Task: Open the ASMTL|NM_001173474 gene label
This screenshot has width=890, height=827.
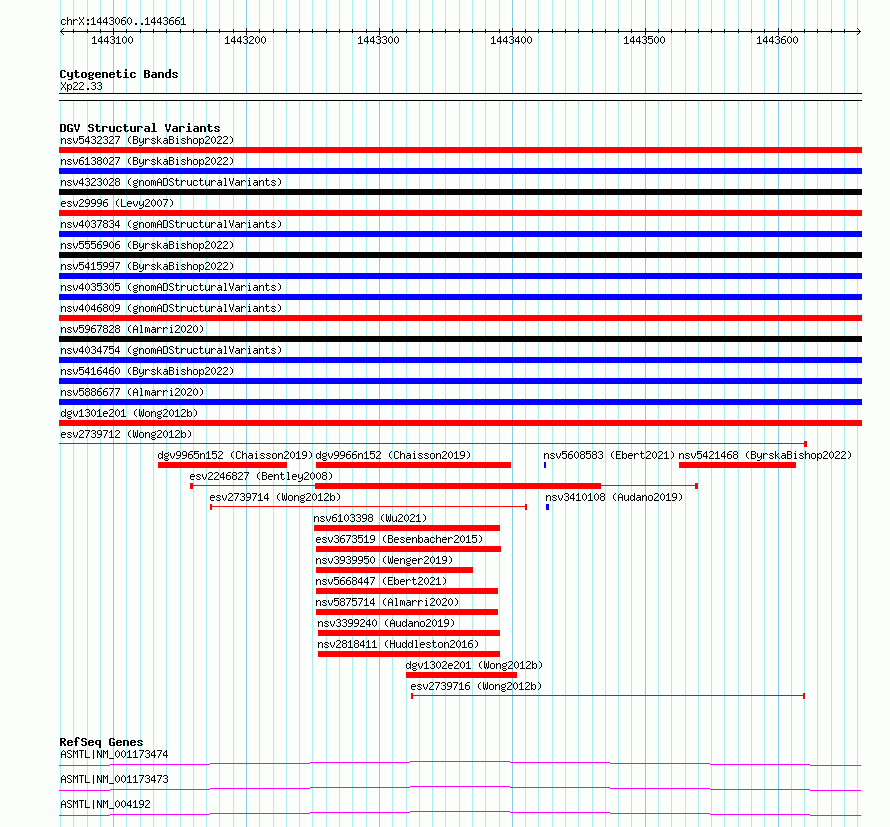Action: point(114,754)
